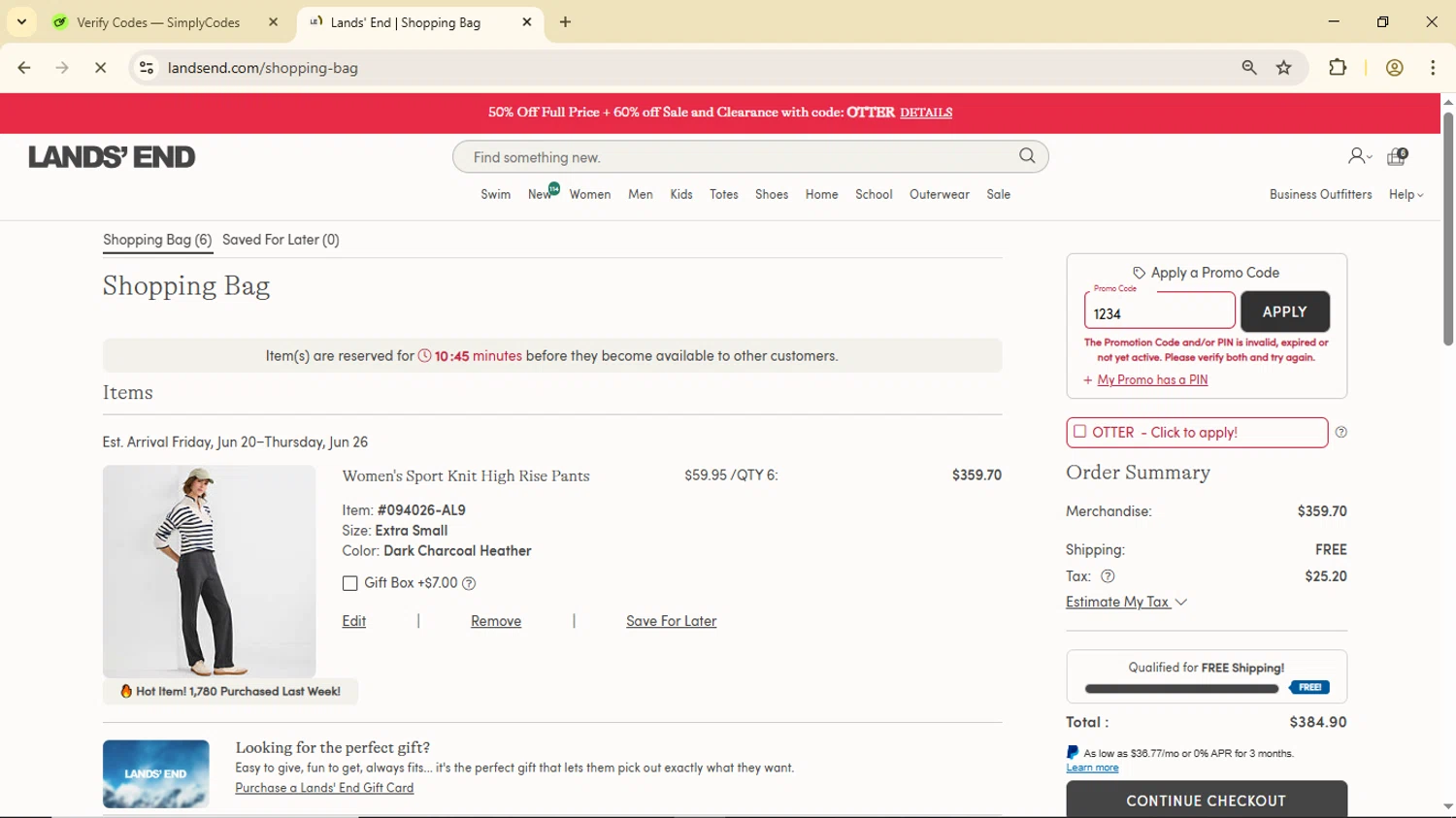Click the promo tag icon
Viewport: 1456px width, 818px height.
click(x=1140, y=274)
